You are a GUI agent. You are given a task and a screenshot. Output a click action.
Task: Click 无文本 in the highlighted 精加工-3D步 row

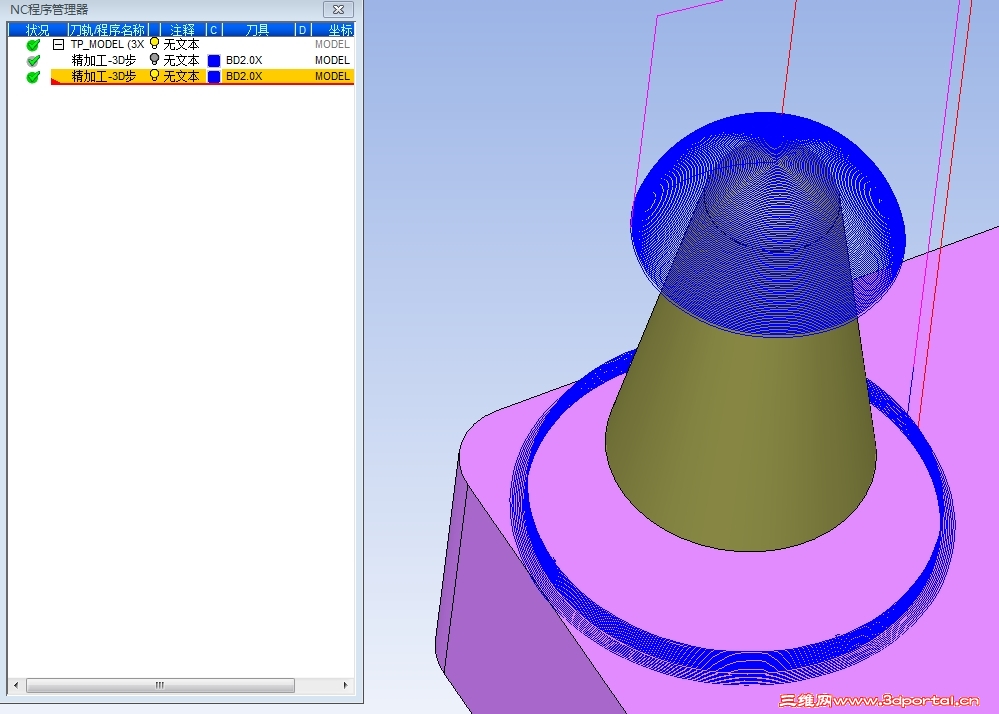(x=181, y=76)
